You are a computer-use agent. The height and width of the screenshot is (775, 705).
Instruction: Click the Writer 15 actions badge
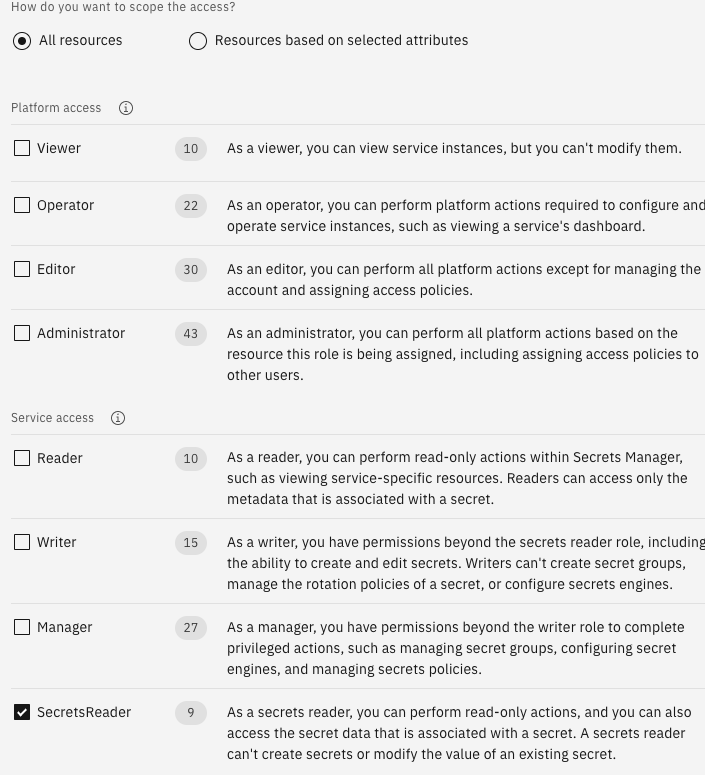[x=190, y=543]
